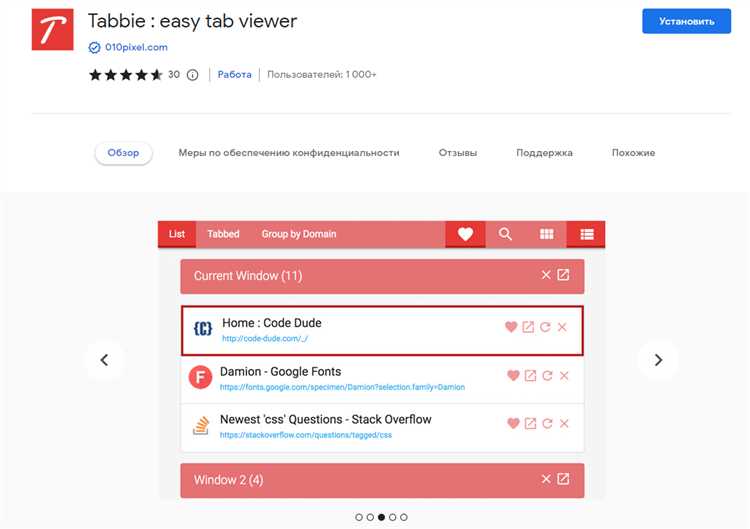Open Меры по обеспечению конфиденциальности tab

[x=289, y=153]
